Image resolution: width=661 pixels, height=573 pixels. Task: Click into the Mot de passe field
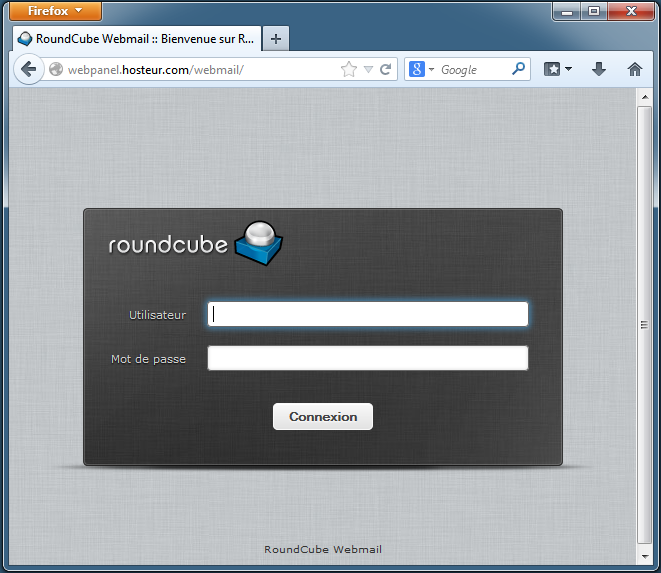tap(367, 358)
